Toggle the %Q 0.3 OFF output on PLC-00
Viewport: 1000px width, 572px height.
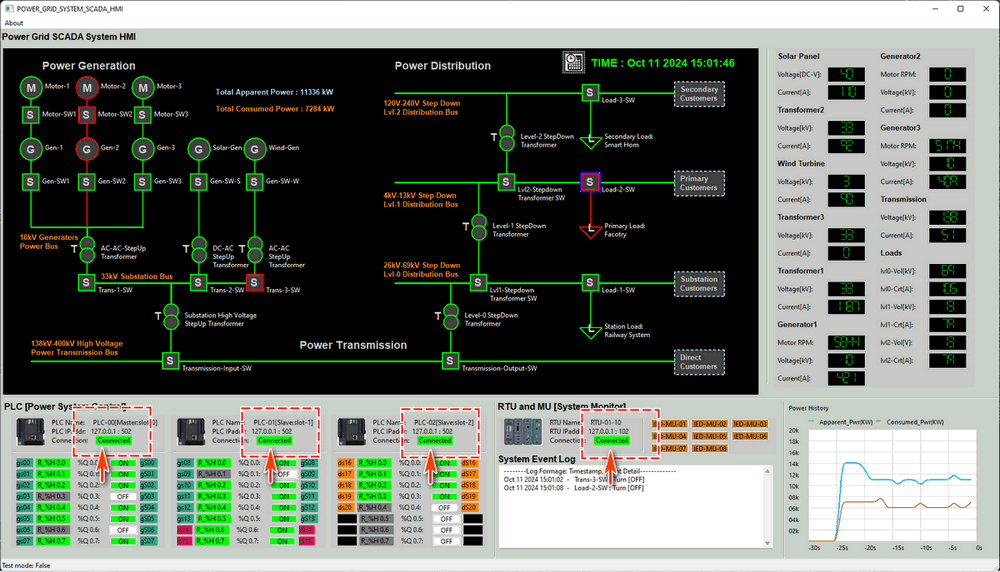(x=122, y=496)
